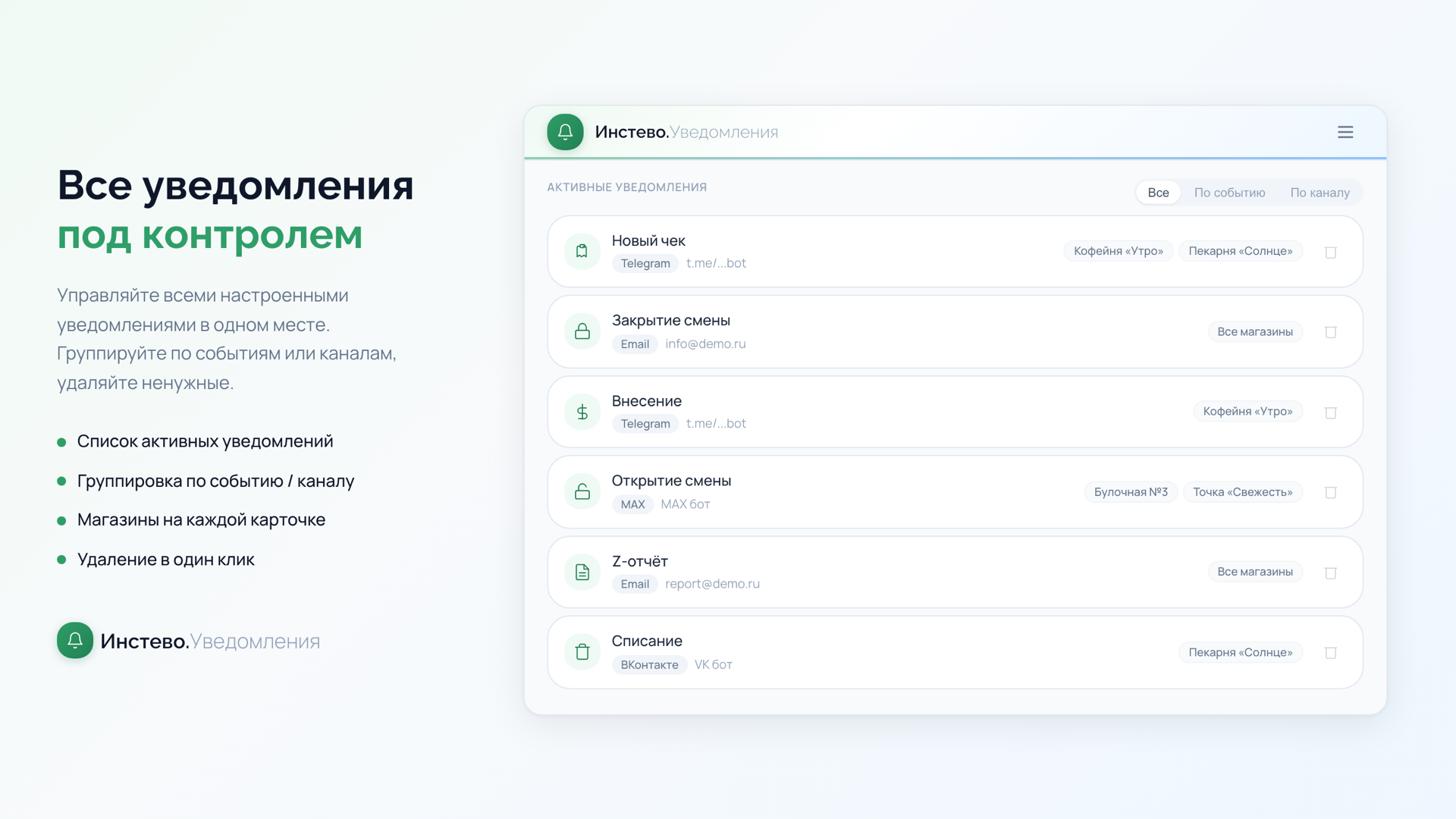Image resolution: width=1456 pixels, height=819 pixels.
Task: Delete the Открытие смены notification
Action: (1330, 493)
